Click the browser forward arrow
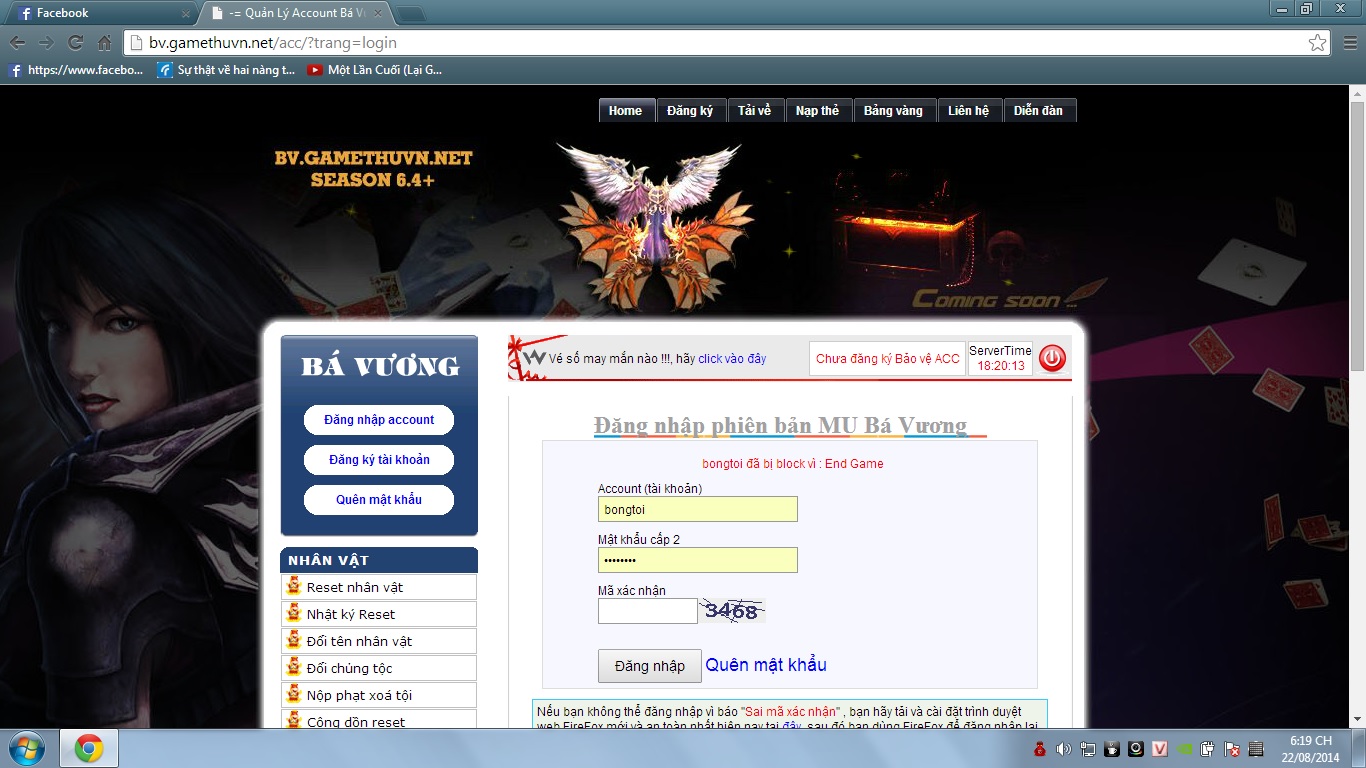Image resolution: width=1366 pixels, height=768 pixels. pos(46,43)
